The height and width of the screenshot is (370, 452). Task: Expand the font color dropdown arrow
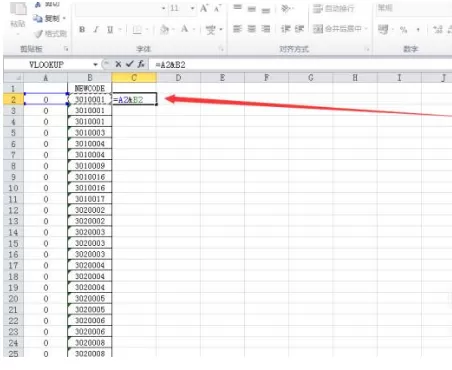point(194,30)
